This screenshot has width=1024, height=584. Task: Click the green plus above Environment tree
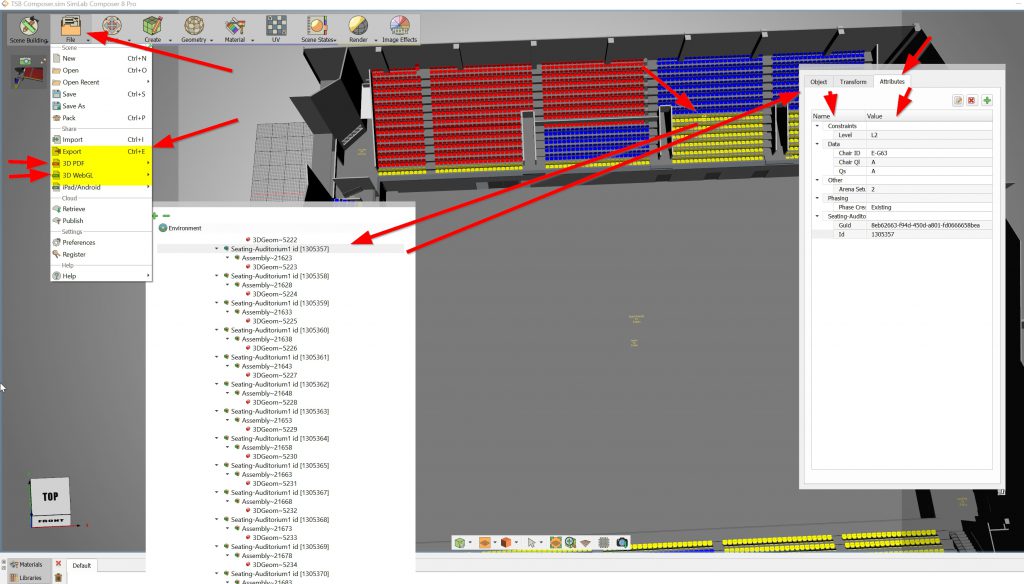155,215
